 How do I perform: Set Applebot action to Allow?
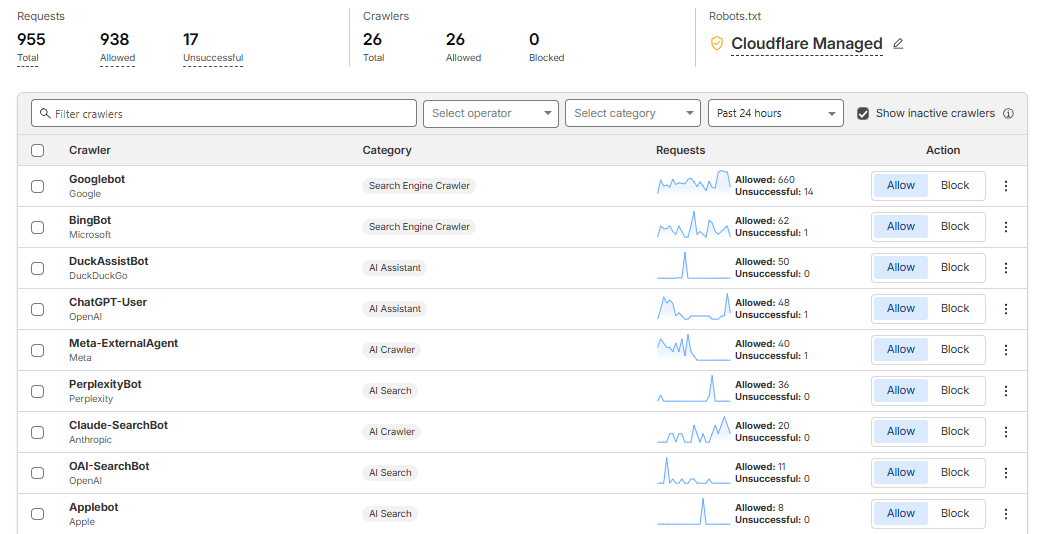click(x=900, y=514)
